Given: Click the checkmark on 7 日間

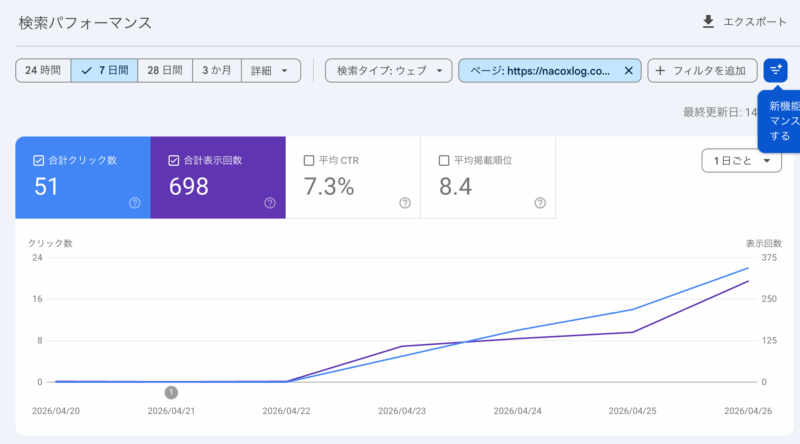Looking at the screenshot, I should pyautogui.click(x=87, y=70).
